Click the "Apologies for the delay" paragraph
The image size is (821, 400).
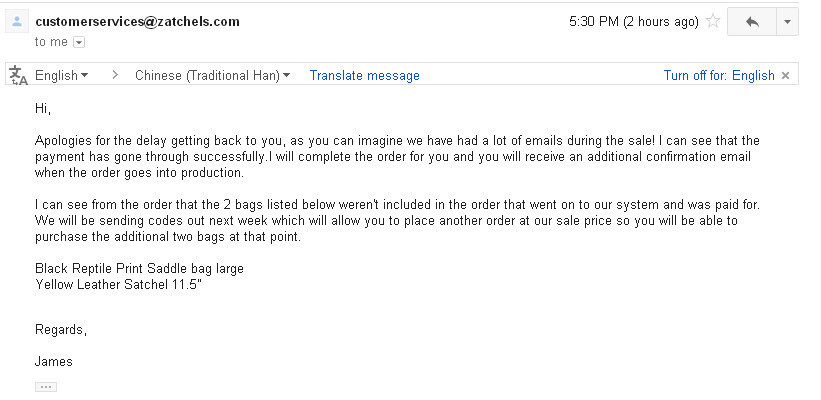(300, 156)
